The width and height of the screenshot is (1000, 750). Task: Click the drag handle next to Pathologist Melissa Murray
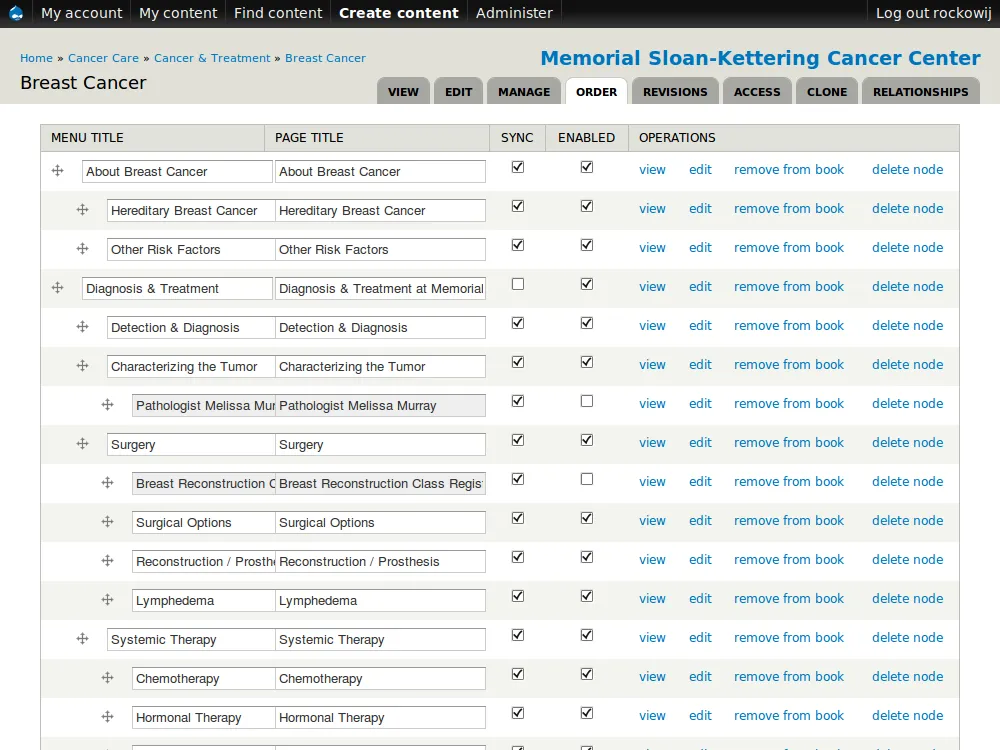pos(107,404)
